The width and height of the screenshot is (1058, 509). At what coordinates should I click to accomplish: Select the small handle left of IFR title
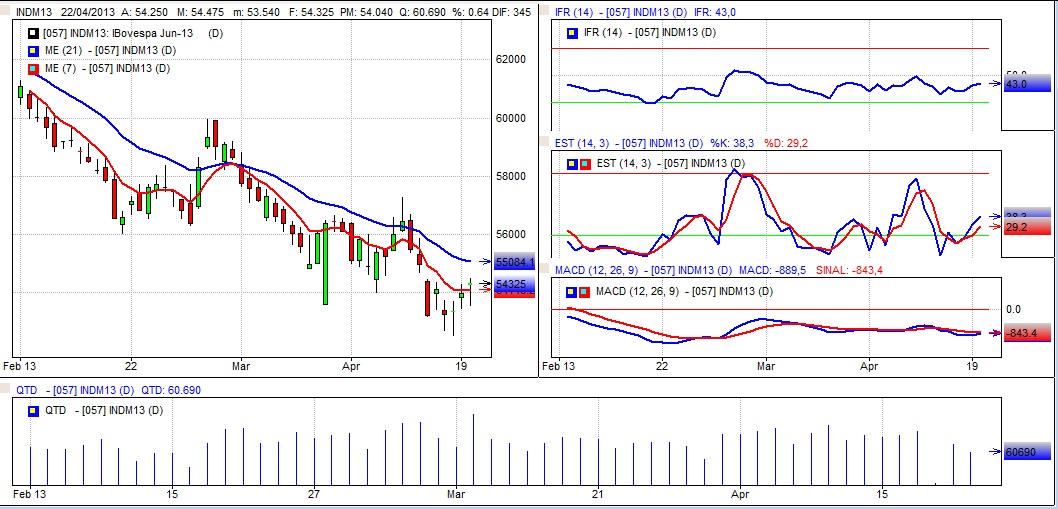(x=543, y=12)
